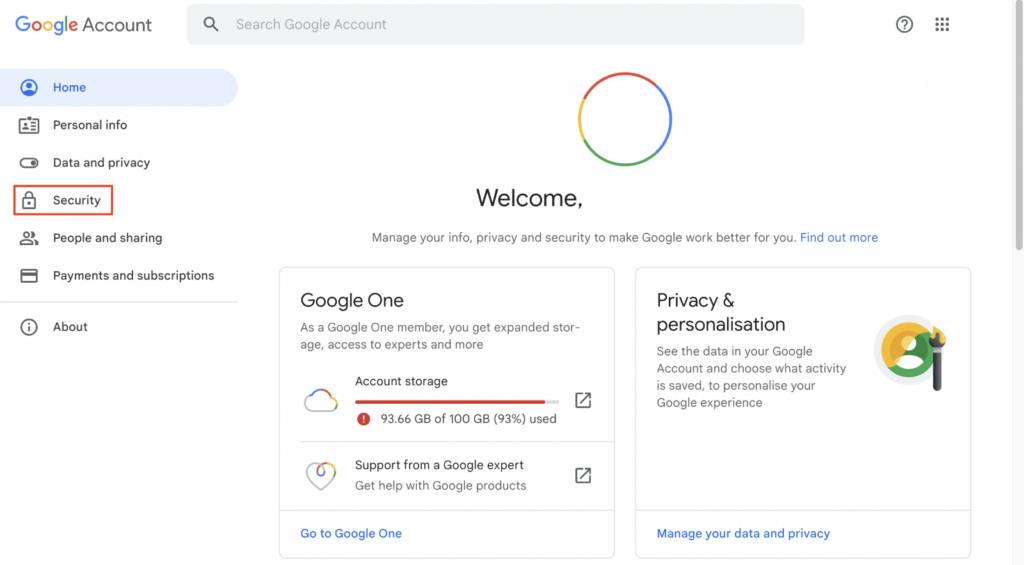Click the Payments card icon in sidebar
The width and height of the screenshot is (1024, 565).
29,276
